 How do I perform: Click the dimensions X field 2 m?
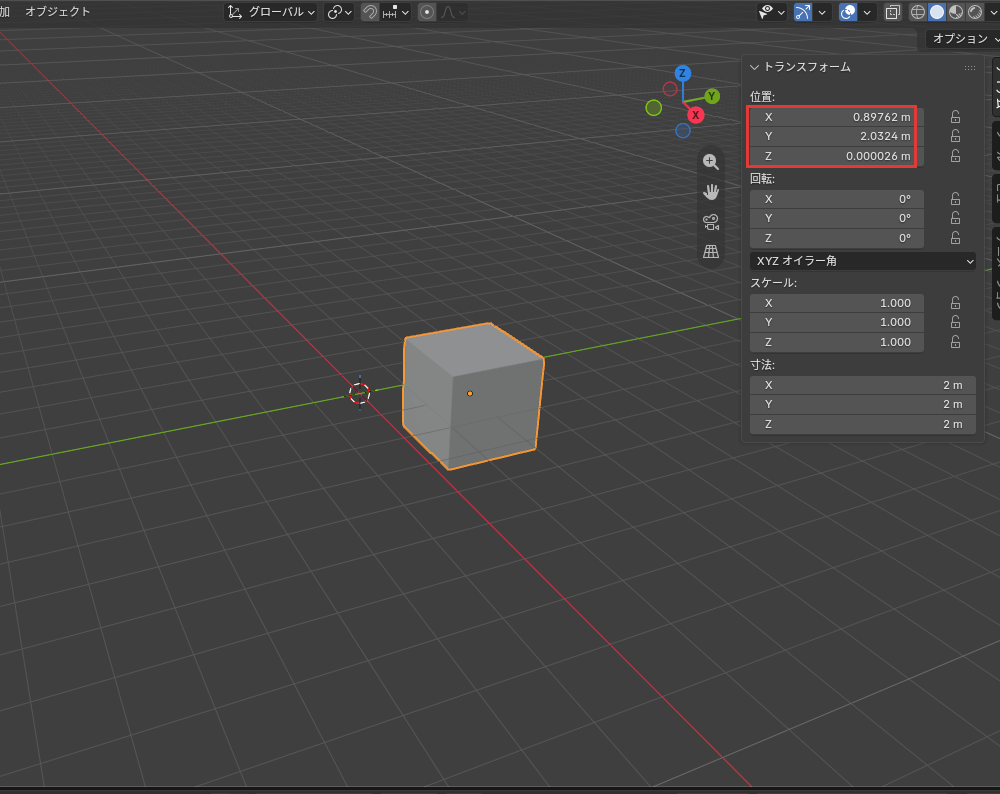[x=862, y=385]
